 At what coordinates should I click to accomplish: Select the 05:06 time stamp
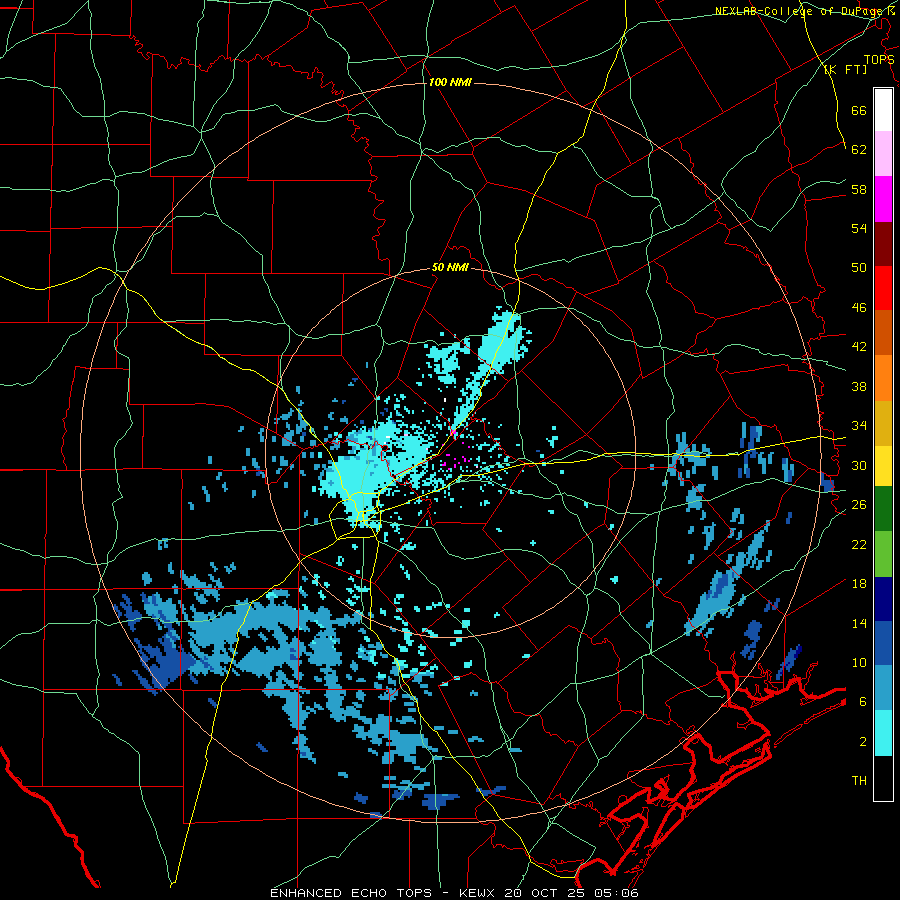coord(616,893)
